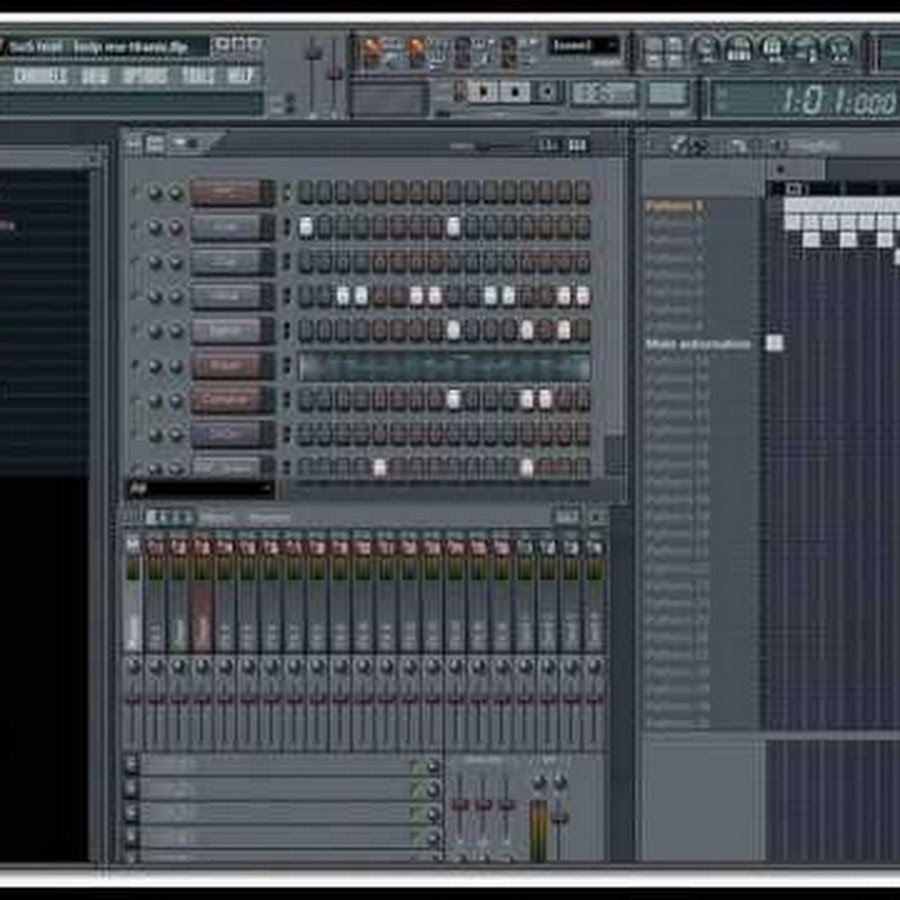Click the first tool icon in the playlist toolbar
900x900 pixels.
pyautogui.click(x=679, y=145)
